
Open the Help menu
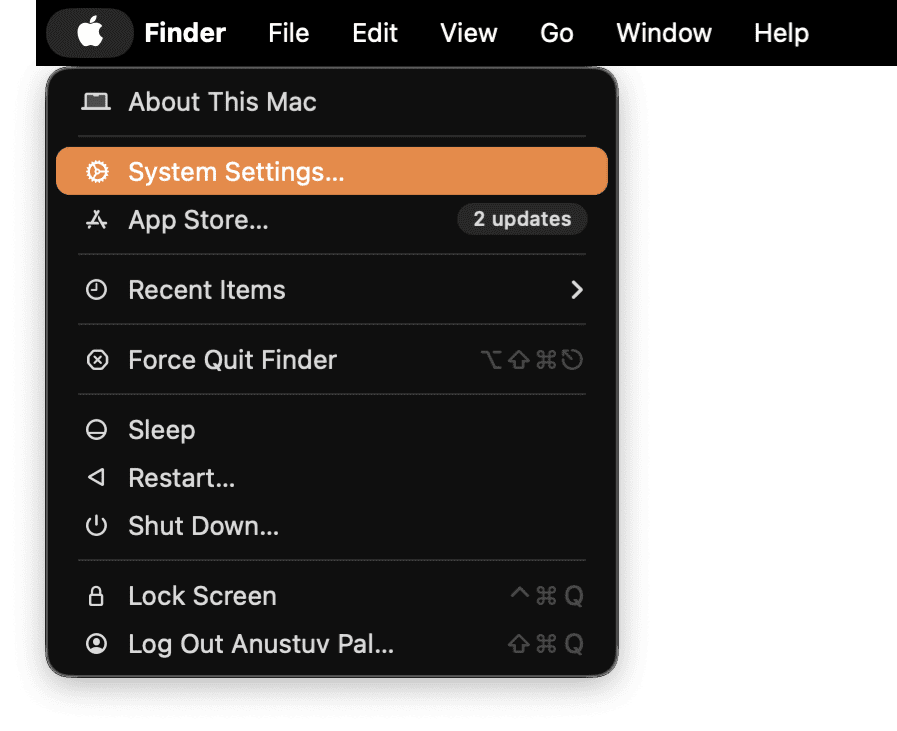click(781, 33)
